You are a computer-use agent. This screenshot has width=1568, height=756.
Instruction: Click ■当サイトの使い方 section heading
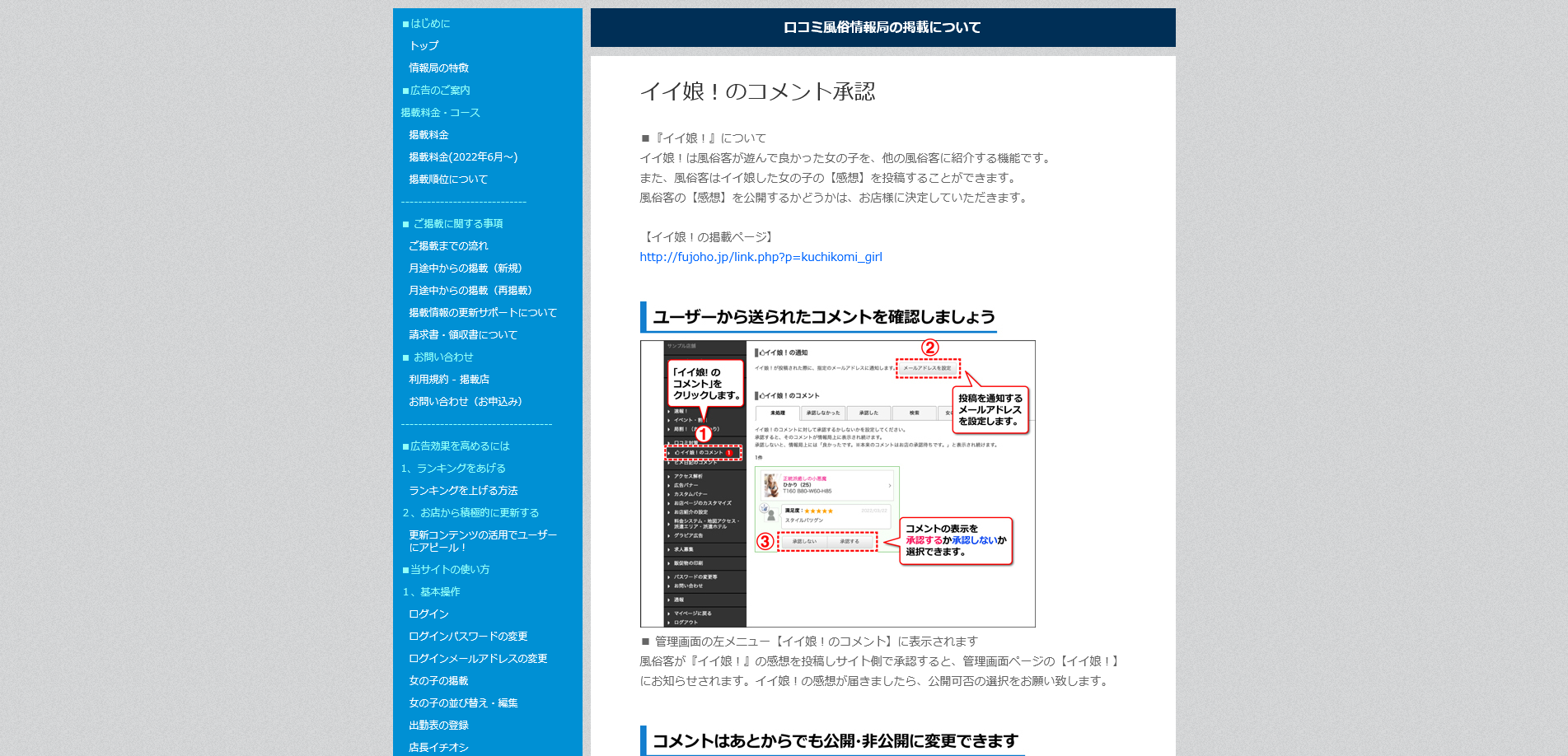(x=446, y=569)
